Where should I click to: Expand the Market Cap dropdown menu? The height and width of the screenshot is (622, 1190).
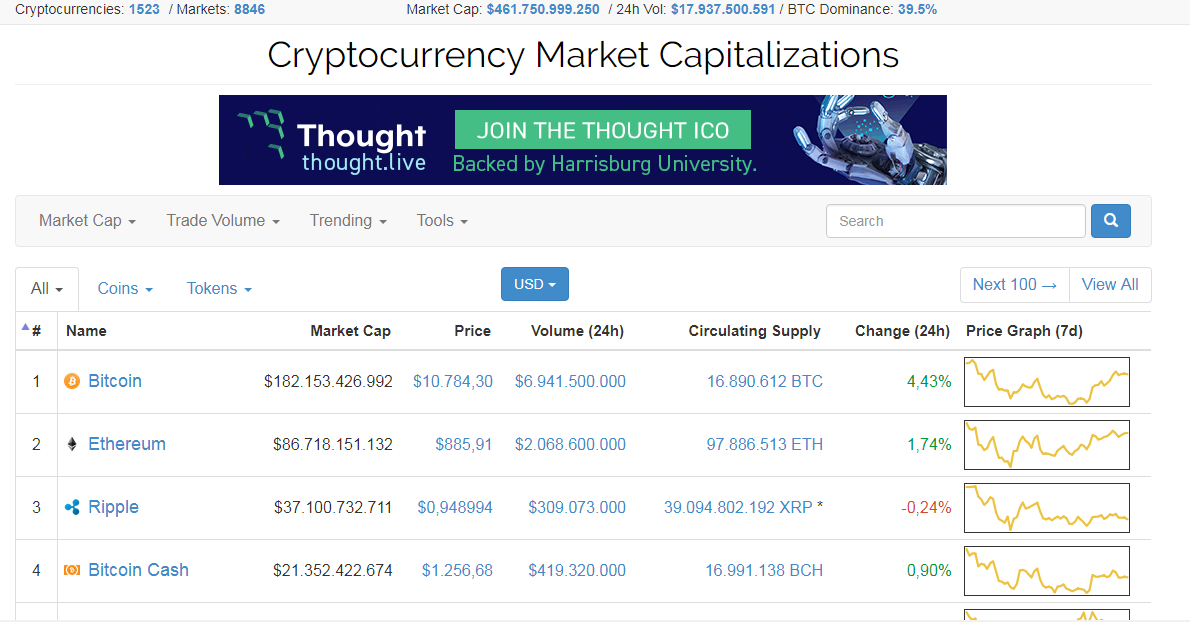pyautogui.click(x=87, y=221)
